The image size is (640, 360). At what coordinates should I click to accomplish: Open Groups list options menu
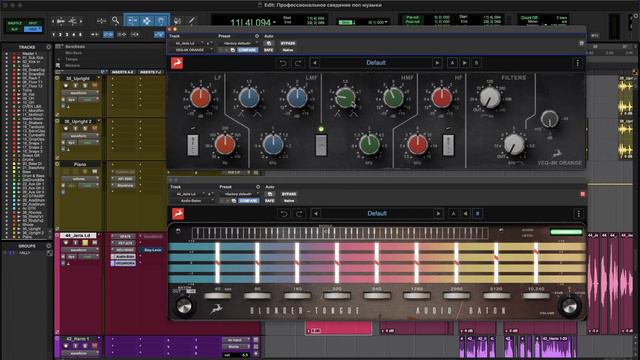click(x=49, y=246)
